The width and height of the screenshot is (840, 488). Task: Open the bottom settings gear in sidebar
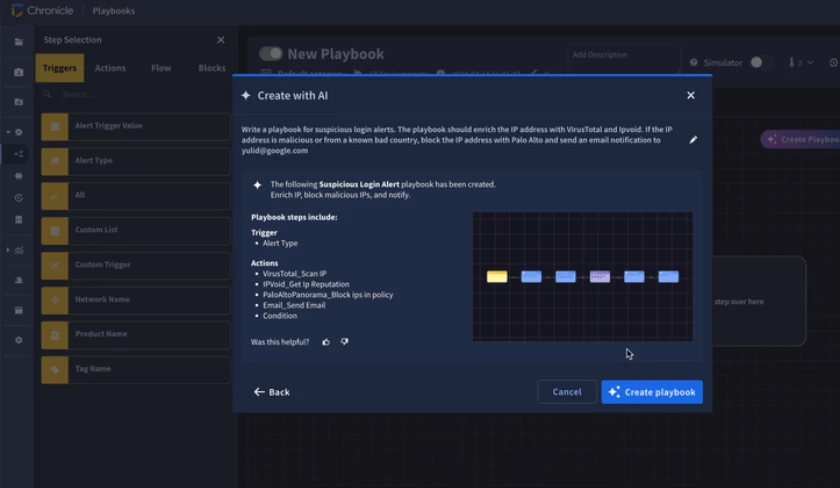click(x=19, y=340)
